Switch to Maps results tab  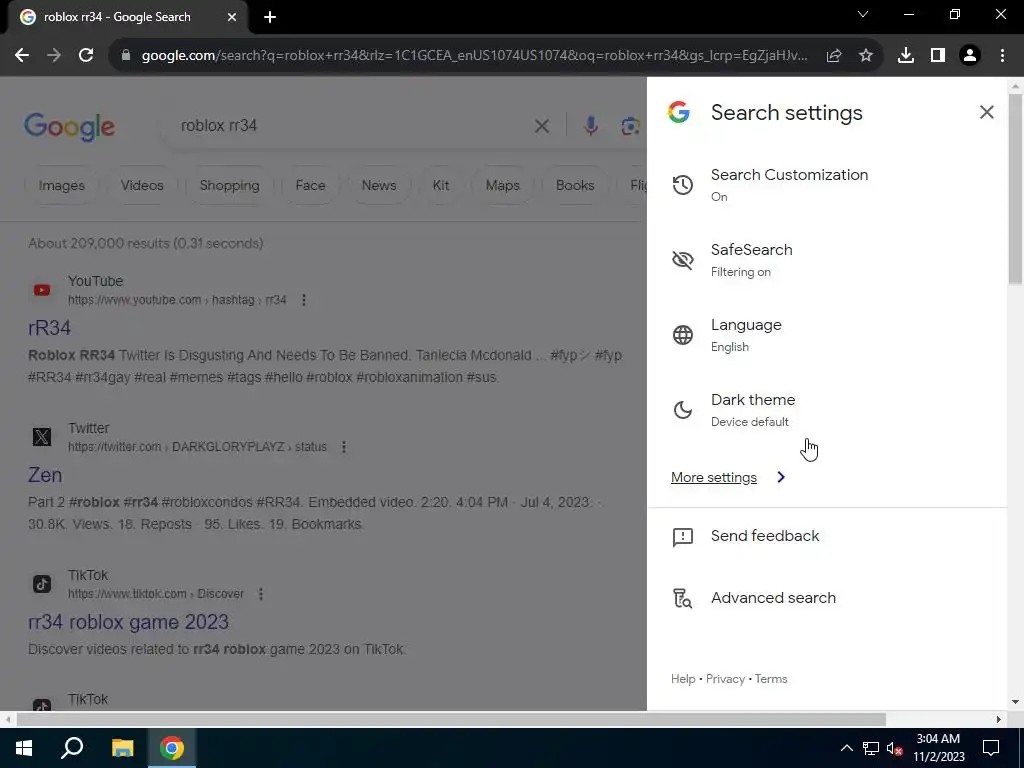tap(502, 185)
